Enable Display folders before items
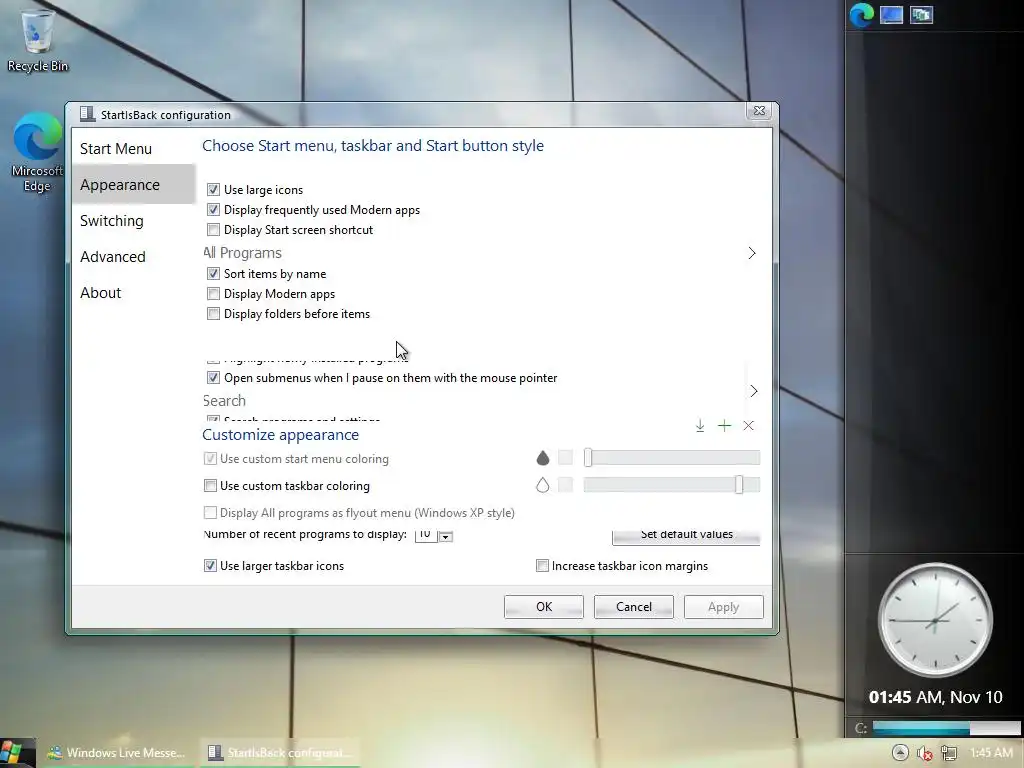Screen dimensions: 1024x768 [x=213, y=314]
